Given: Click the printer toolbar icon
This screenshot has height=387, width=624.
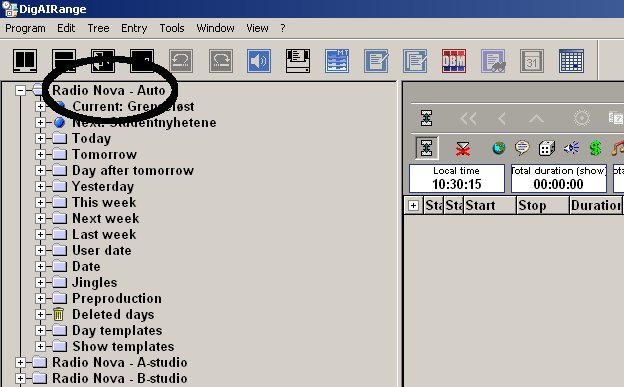Looking at the screenshot, I should coord(298,61).
